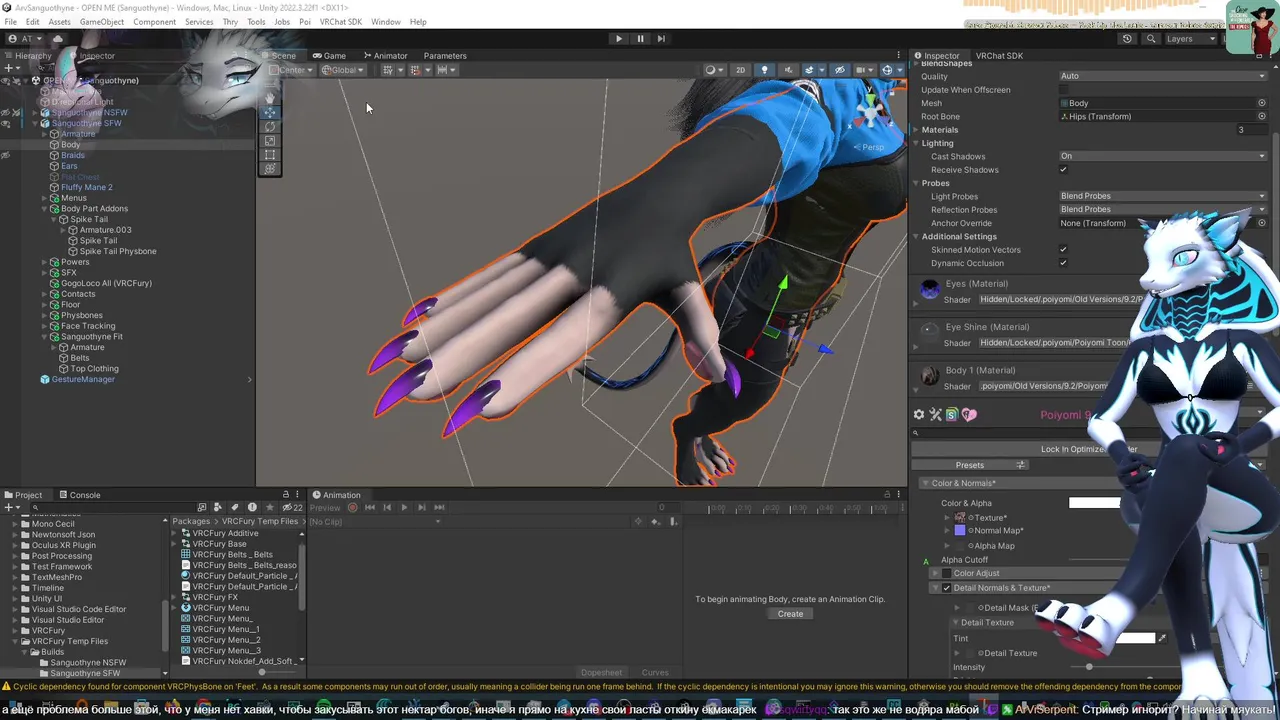The height and width of the screenshot is (720, 1280).
Task: Click the animation Preview button
Action: tap(325, 508)
